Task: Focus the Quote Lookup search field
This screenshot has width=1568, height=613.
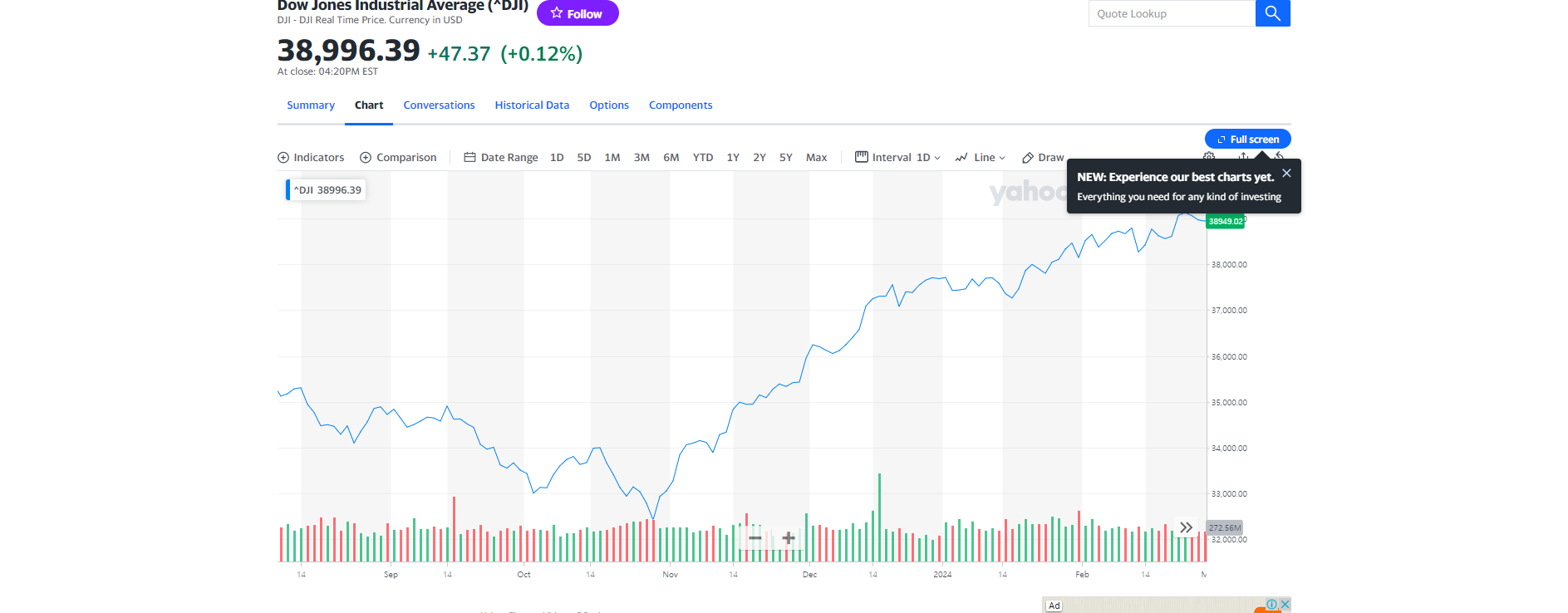Action: pos(1172,13)
